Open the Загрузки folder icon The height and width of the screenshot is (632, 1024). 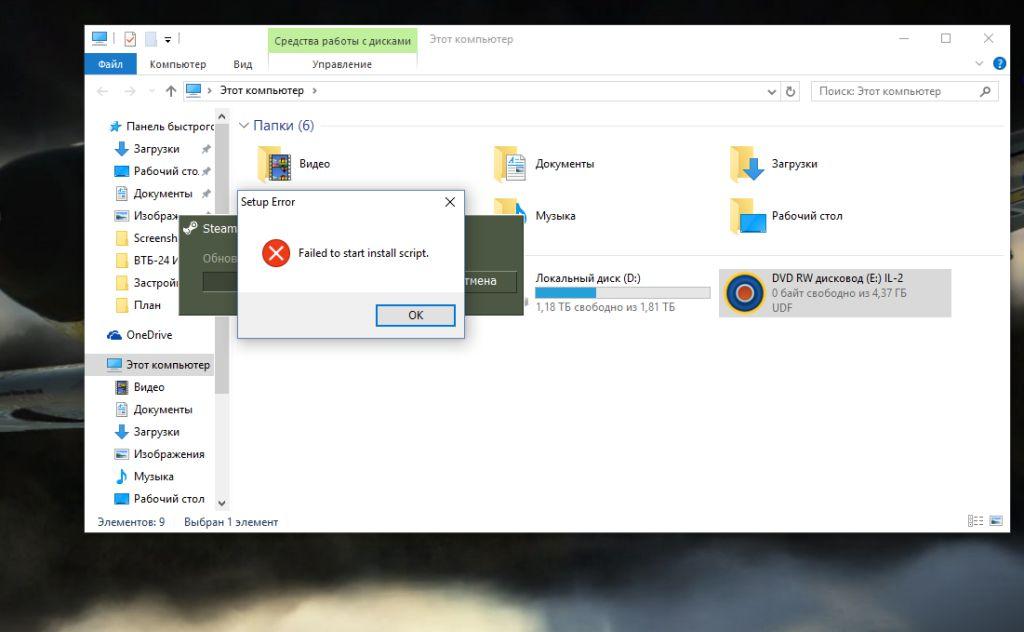coord(746,164)
